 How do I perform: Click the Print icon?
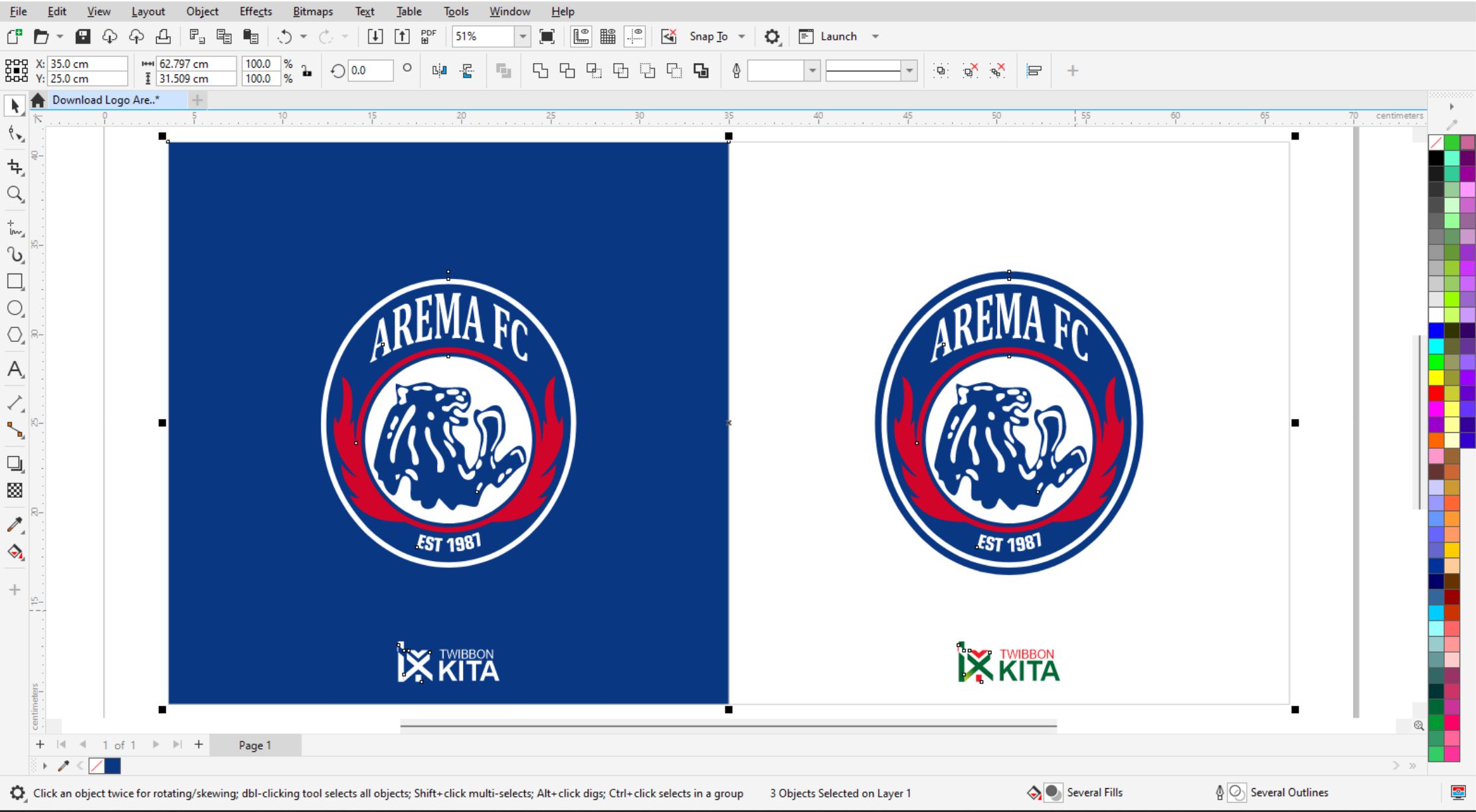point(163,37)
